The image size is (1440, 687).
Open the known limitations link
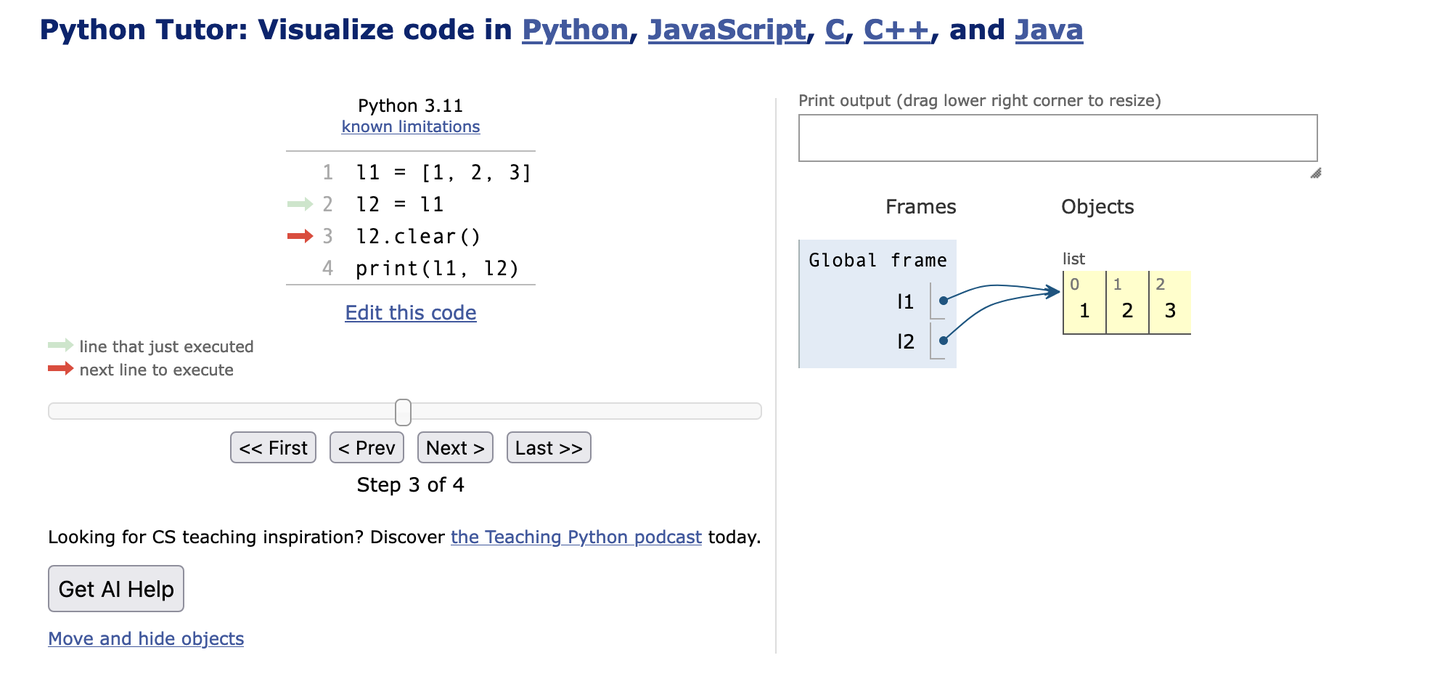[x=410, y=127]
